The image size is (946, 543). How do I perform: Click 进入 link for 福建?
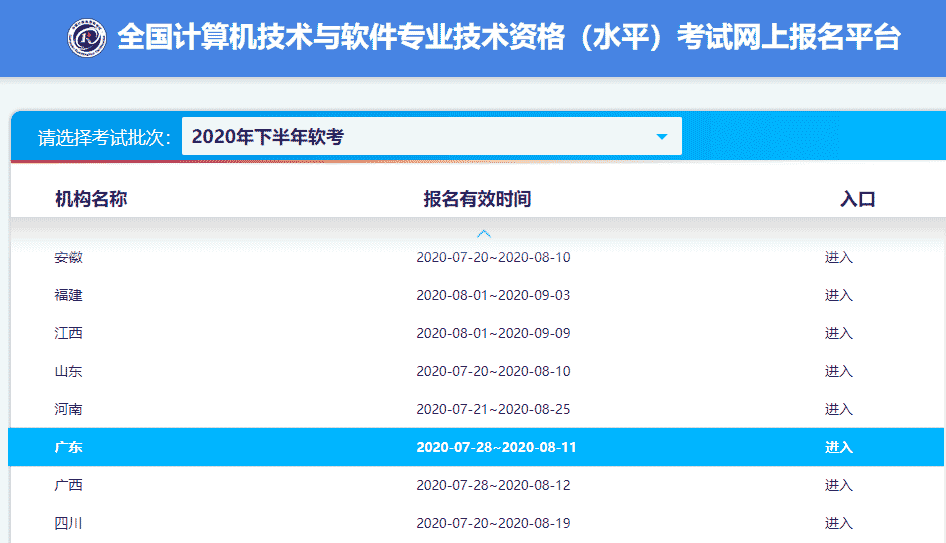838,295
